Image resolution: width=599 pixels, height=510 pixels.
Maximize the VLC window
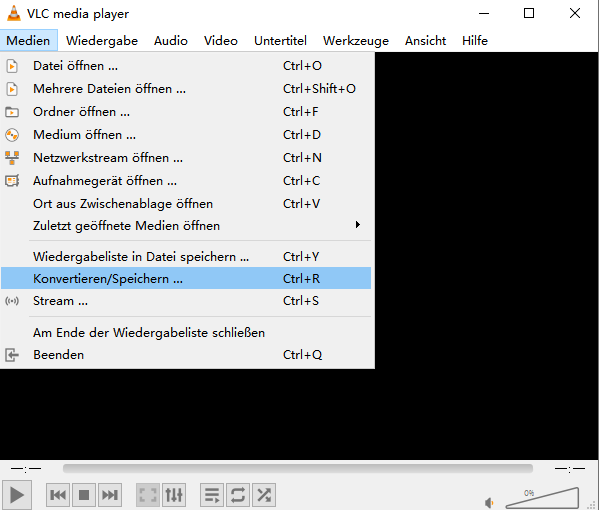click(529, 13)
